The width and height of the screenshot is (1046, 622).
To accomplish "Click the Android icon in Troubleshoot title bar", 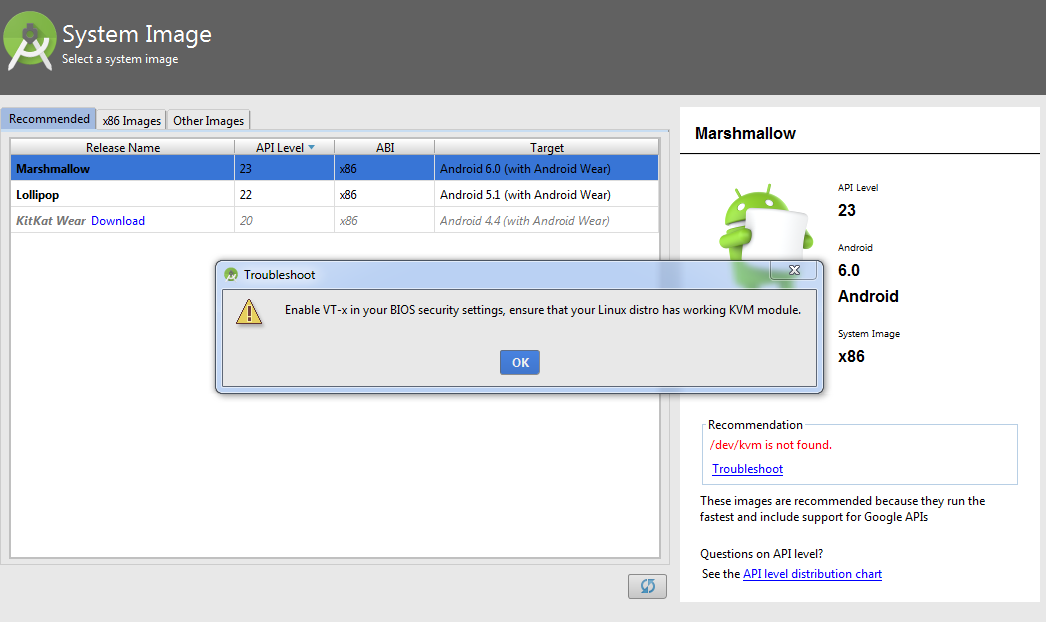I will tap(231, 274).
